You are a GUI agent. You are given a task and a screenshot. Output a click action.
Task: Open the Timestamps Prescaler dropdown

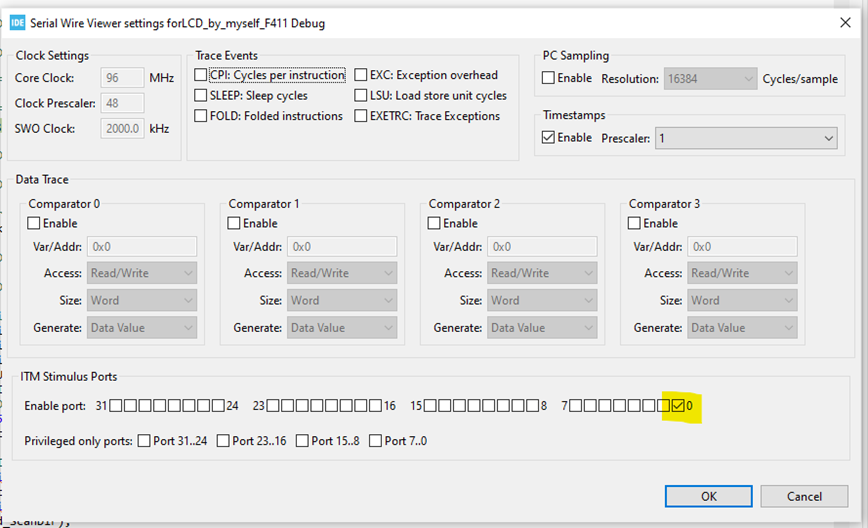point(746,138)
